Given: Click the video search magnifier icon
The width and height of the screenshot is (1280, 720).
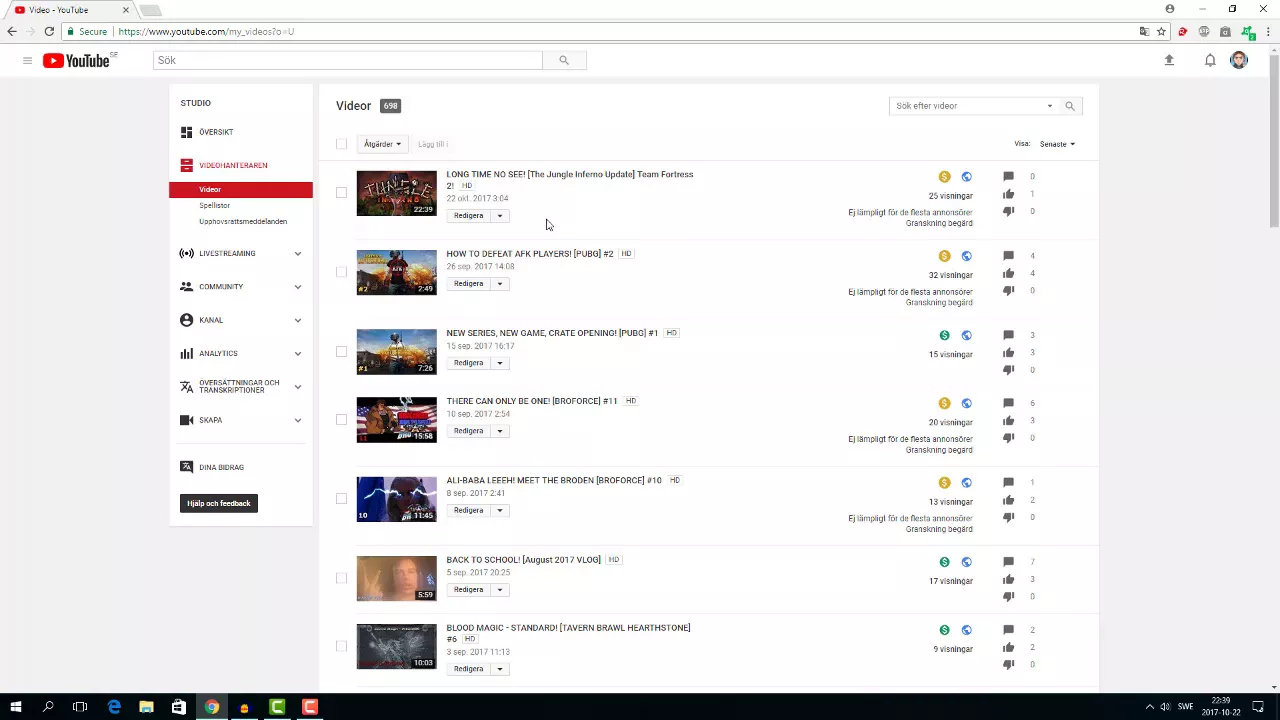Looking at the screenshot, I should tap(1070, 106).
